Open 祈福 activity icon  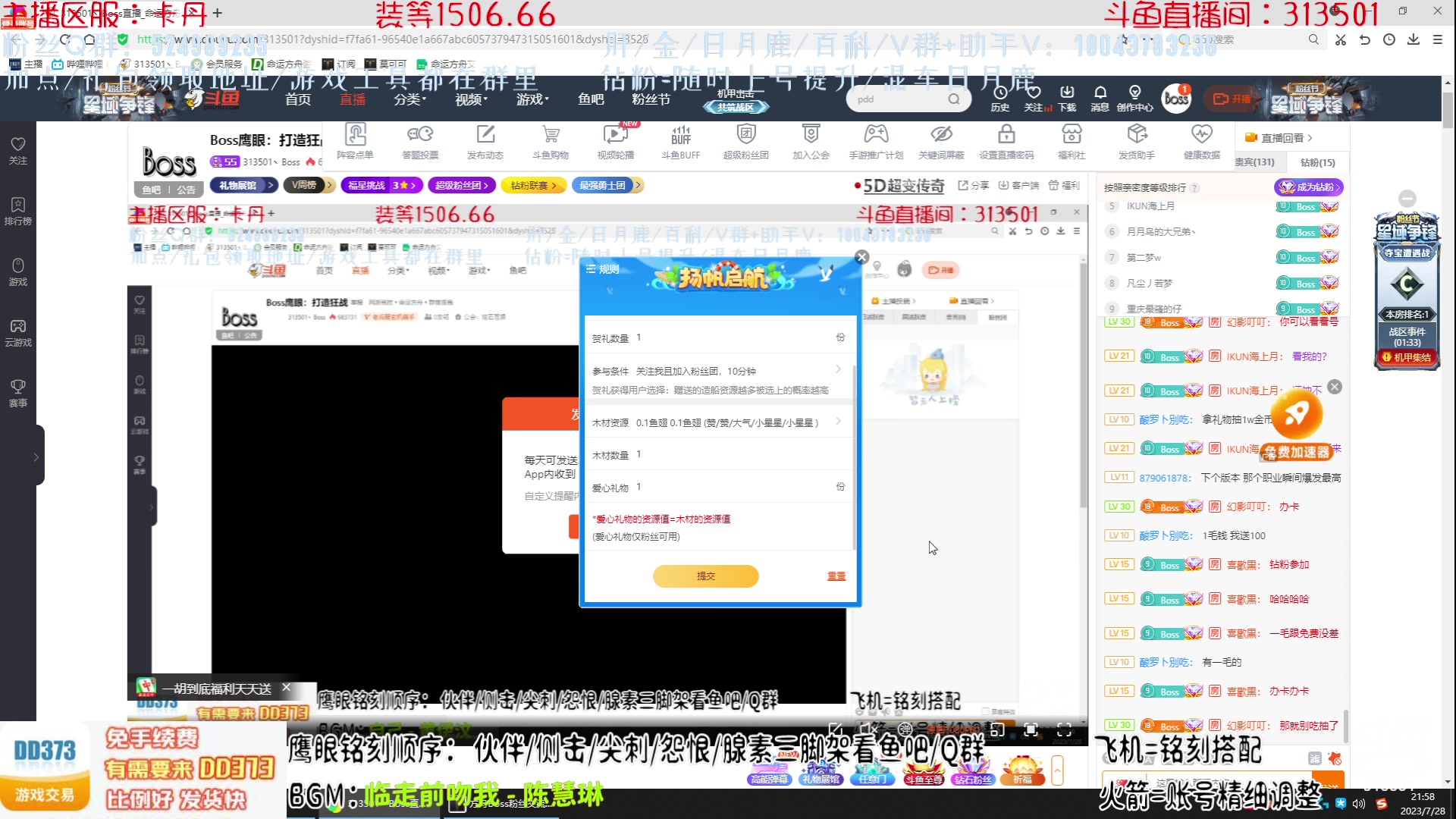1022,770
